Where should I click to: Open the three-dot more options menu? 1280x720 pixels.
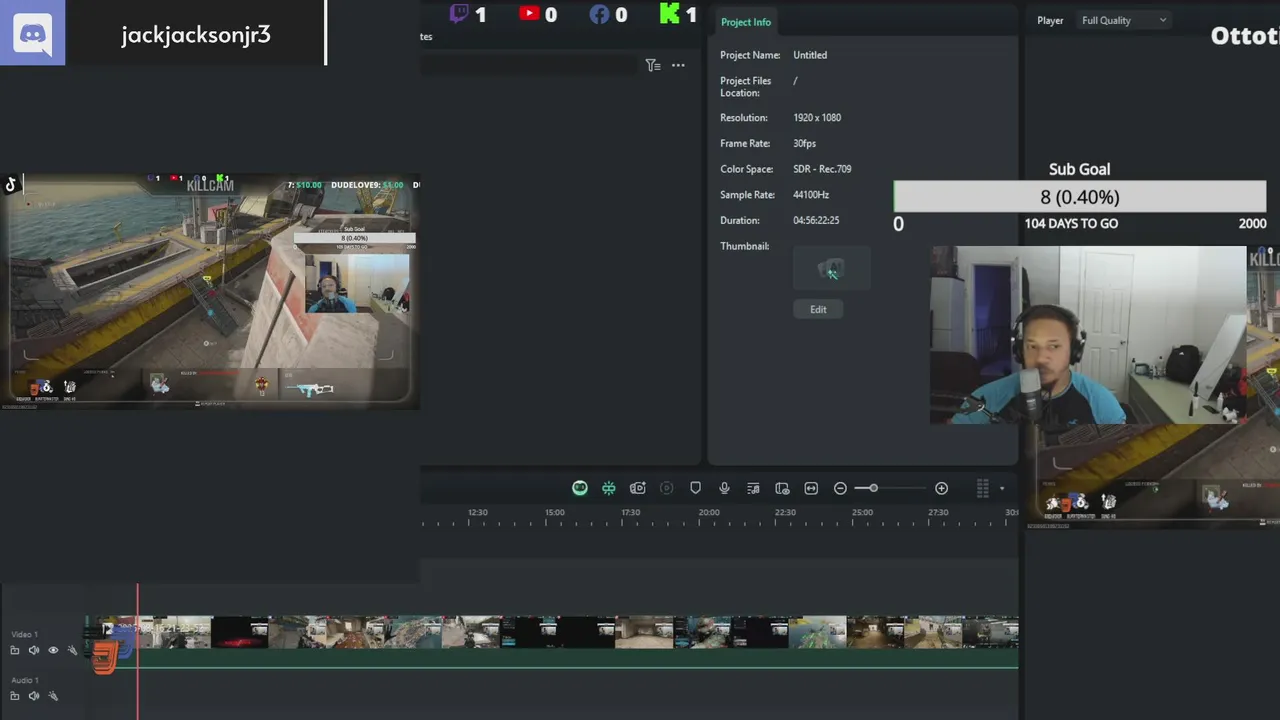tap(678, 65)
